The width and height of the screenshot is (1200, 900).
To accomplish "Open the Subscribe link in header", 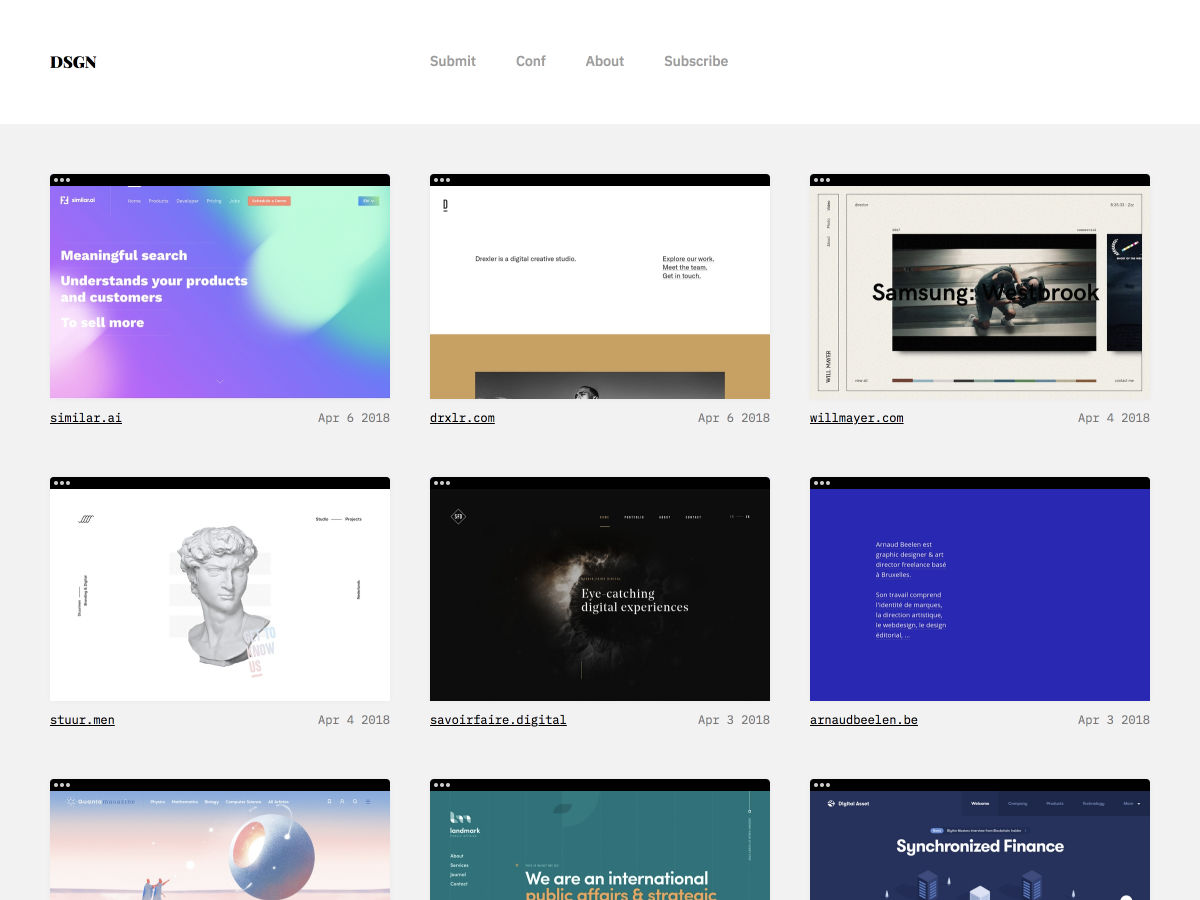I will pyautogui.click(x=696, y=61).
